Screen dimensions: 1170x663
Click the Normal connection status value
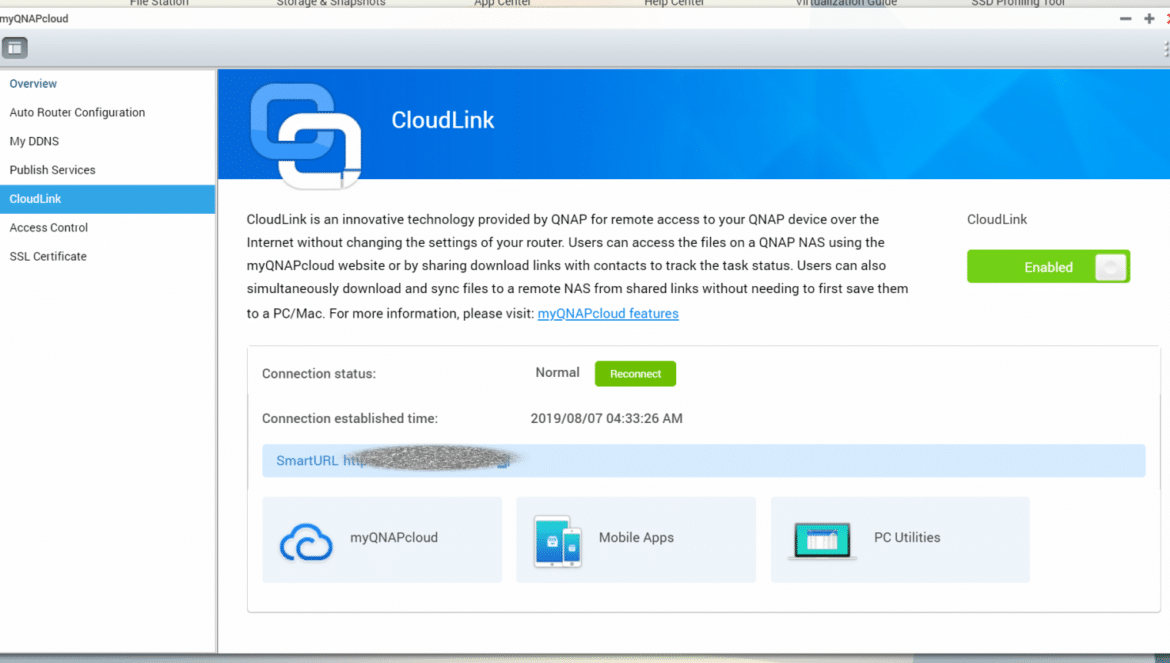(557, 372)
